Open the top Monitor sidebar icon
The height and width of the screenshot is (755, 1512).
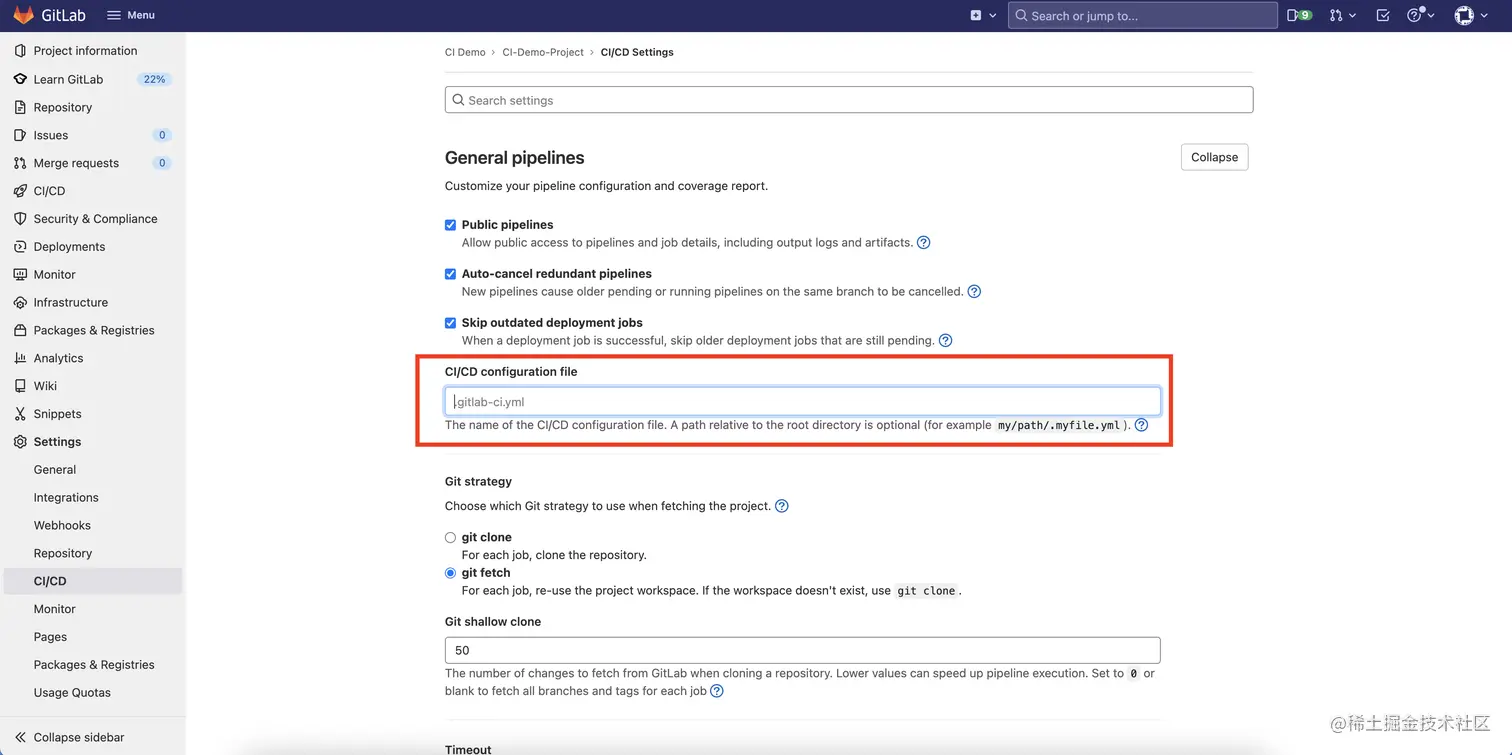click(21, 274)
